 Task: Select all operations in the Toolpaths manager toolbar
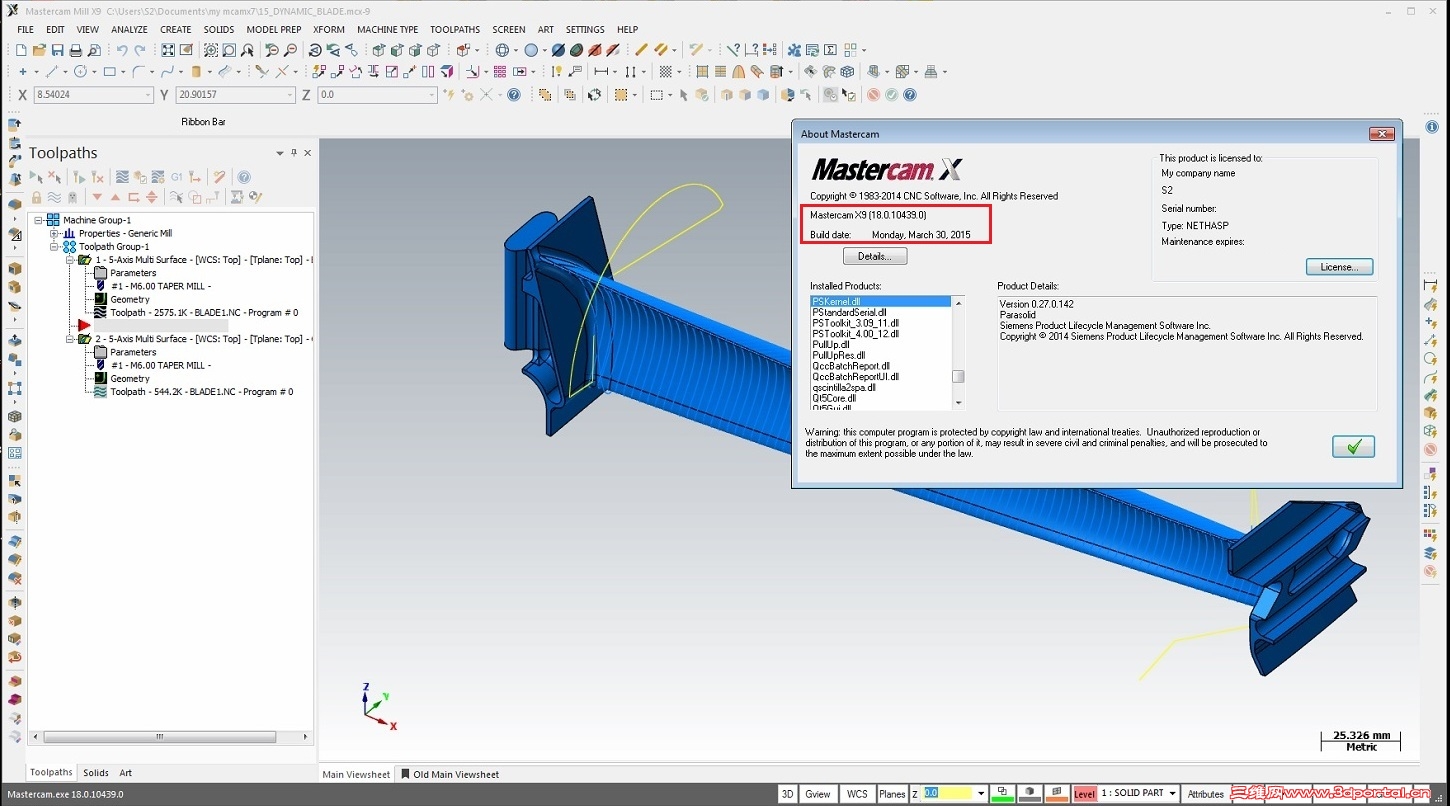(36, 177)
